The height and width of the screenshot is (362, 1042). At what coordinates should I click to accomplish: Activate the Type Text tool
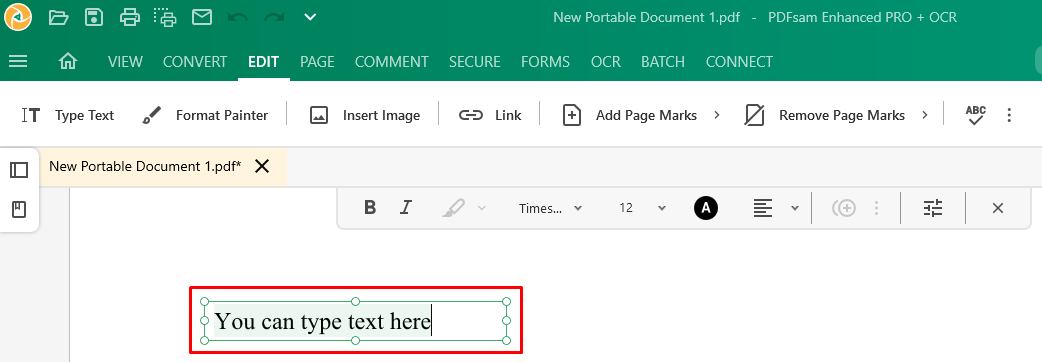(68, 116)
